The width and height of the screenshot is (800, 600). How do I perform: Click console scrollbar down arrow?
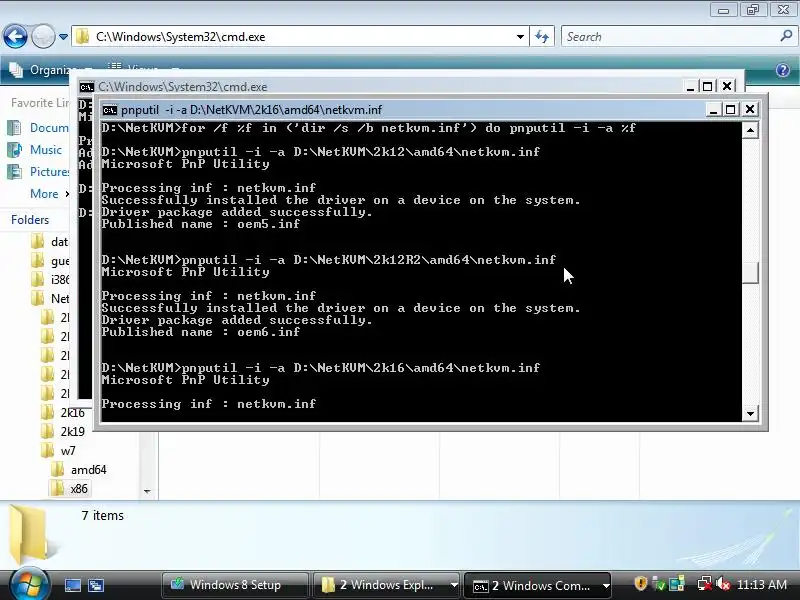click(x=750, y=414)
